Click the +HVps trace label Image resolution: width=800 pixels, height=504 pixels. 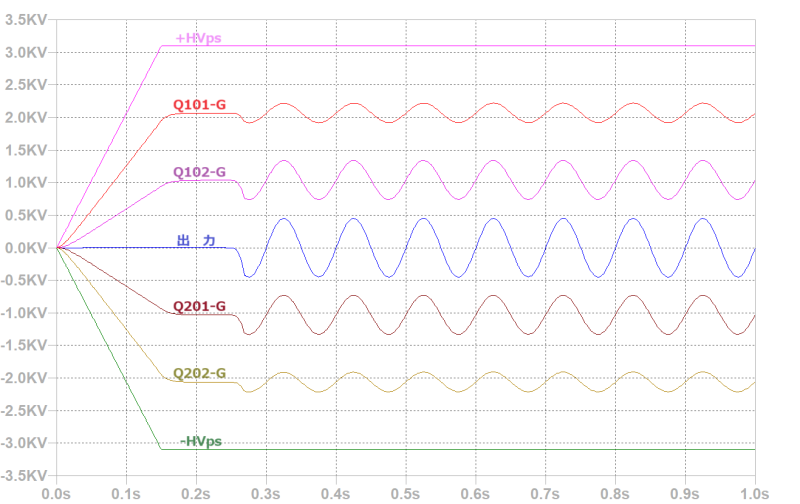[x=198, y=38]
